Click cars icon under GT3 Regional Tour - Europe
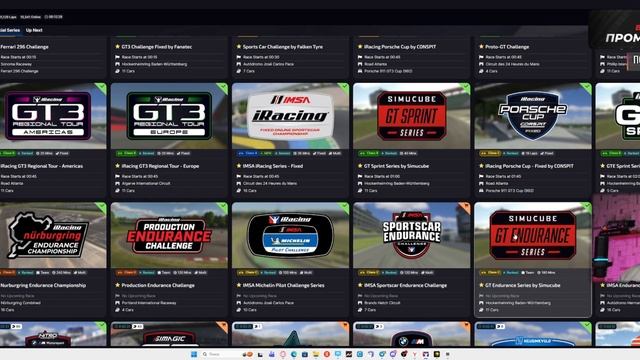 pyautogui.click(x=118, y=191)
